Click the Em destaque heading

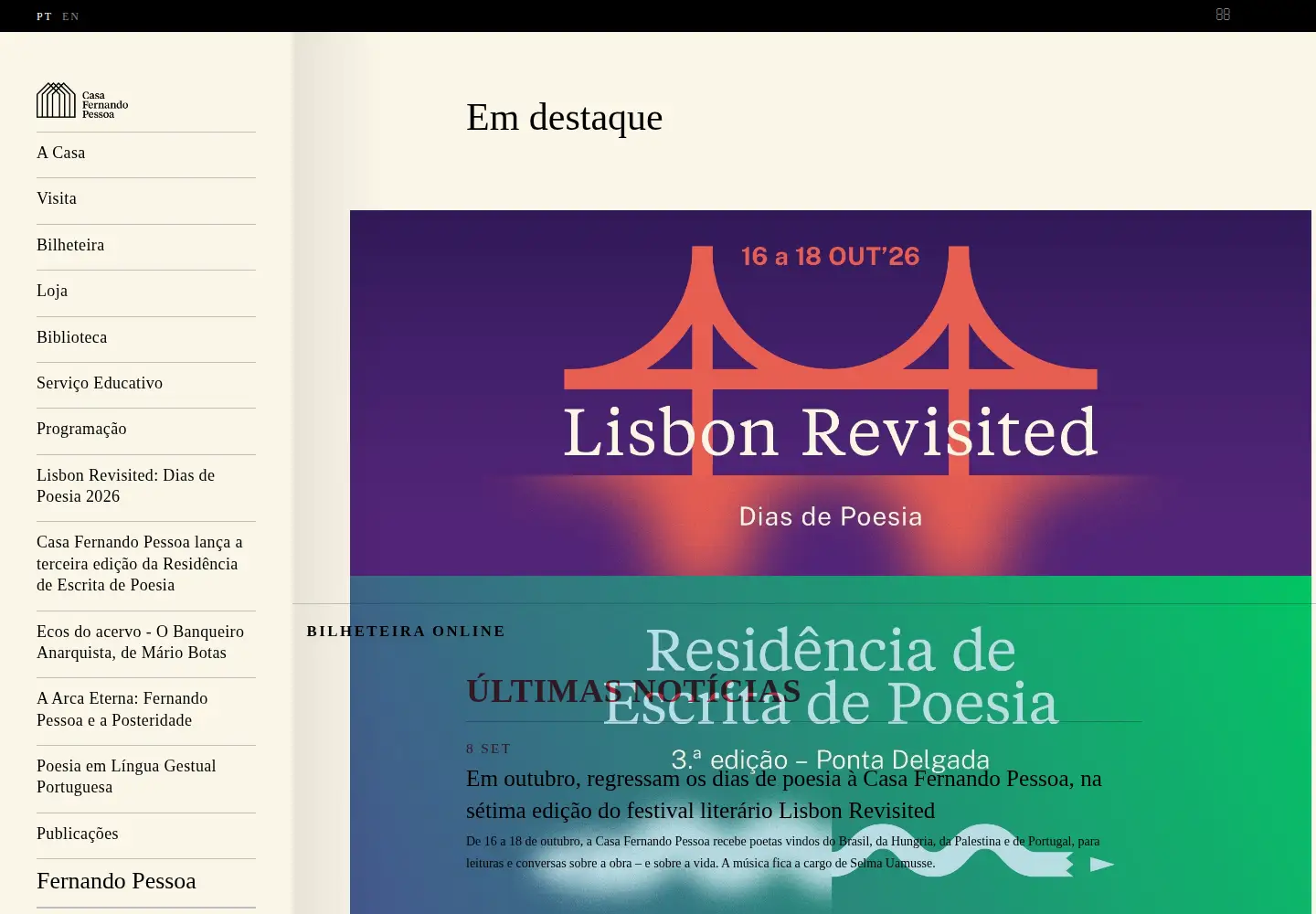[x=564, y=117]
